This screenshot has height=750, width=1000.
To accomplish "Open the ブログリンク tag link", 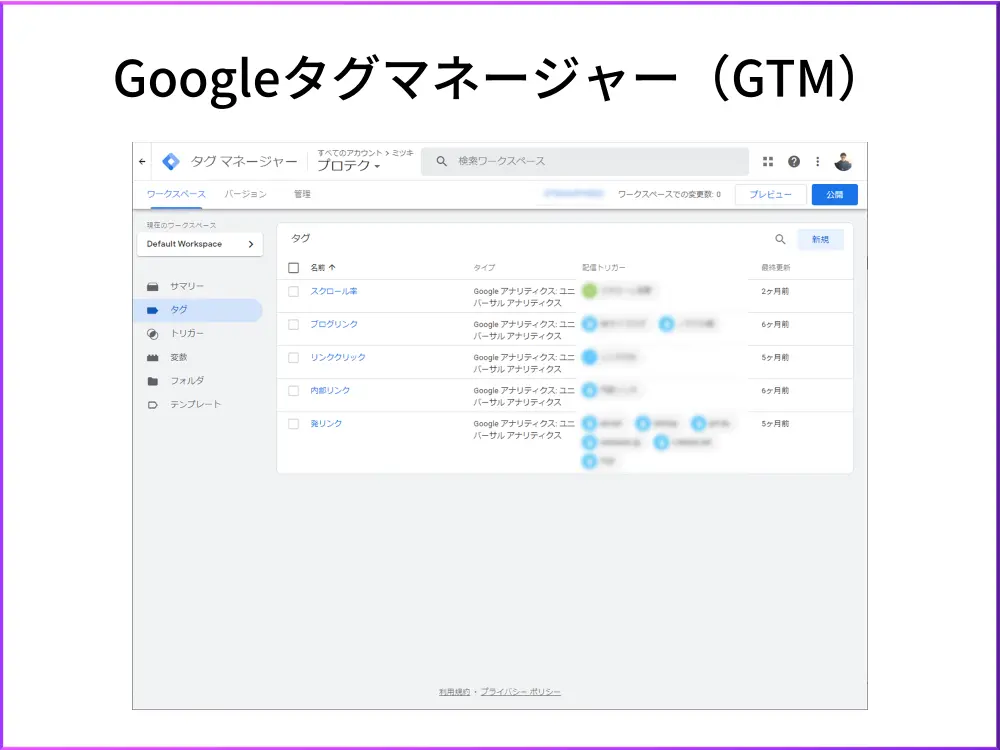I will [x=335, y=324].
